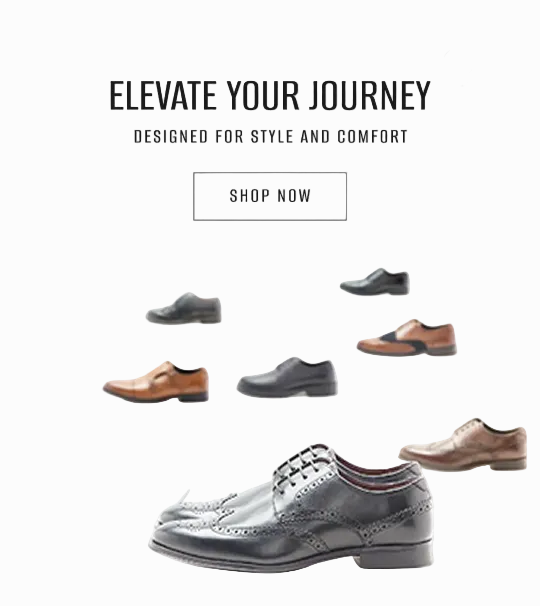Click the black elastic panel on two-tone shoe
The width and height of the screenshot is (540, 606).
pyautogui.click(x=407, y=341)
